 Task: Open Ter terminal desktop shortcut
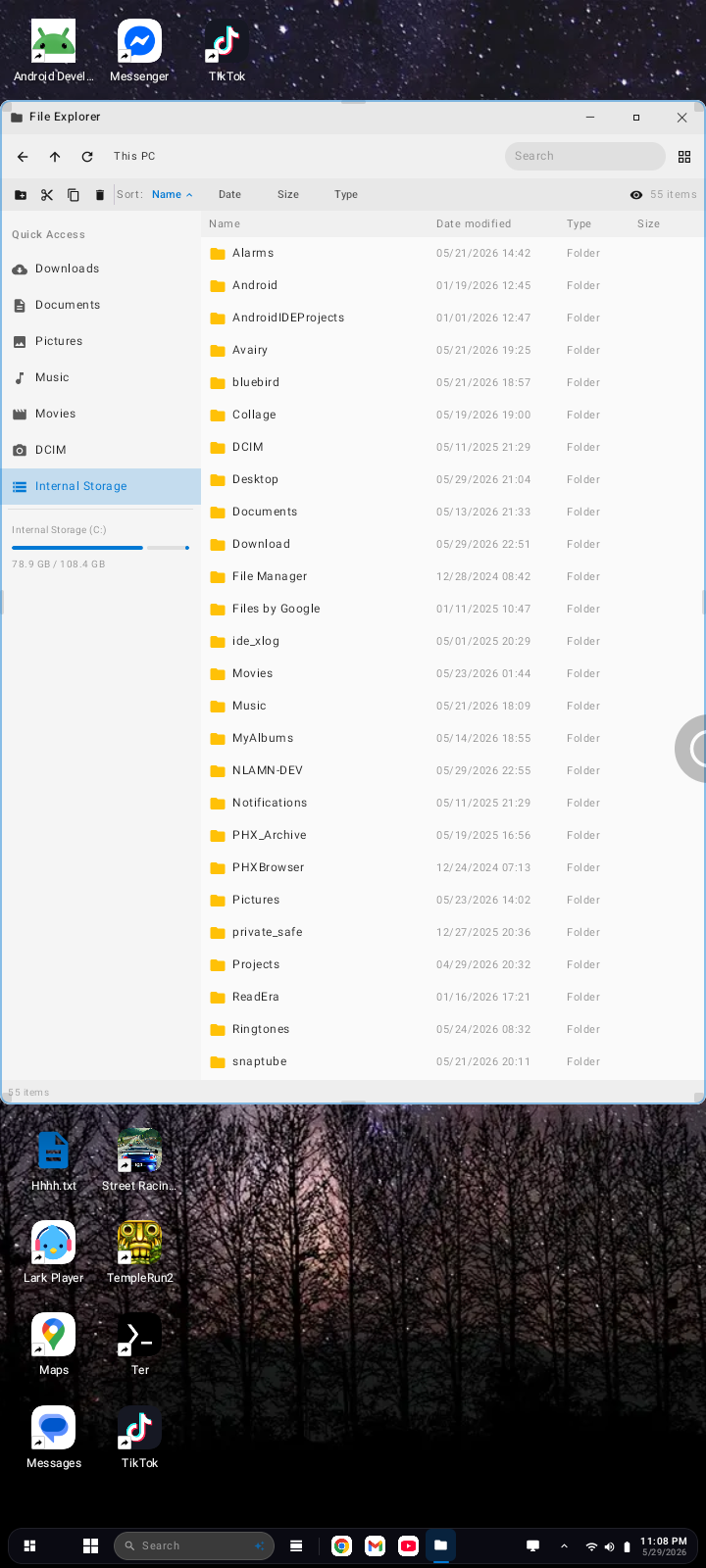[x=139, y=1345]
